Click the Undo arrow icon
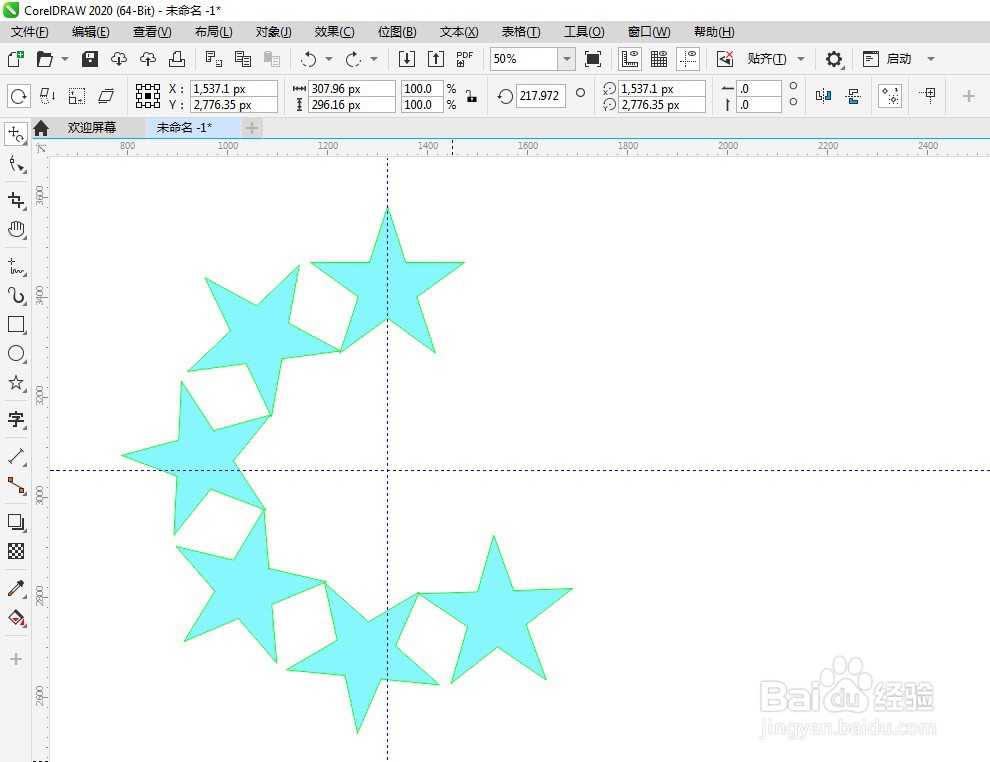The width and height of the screenshot is (990, 762). (x=309, y=59)
